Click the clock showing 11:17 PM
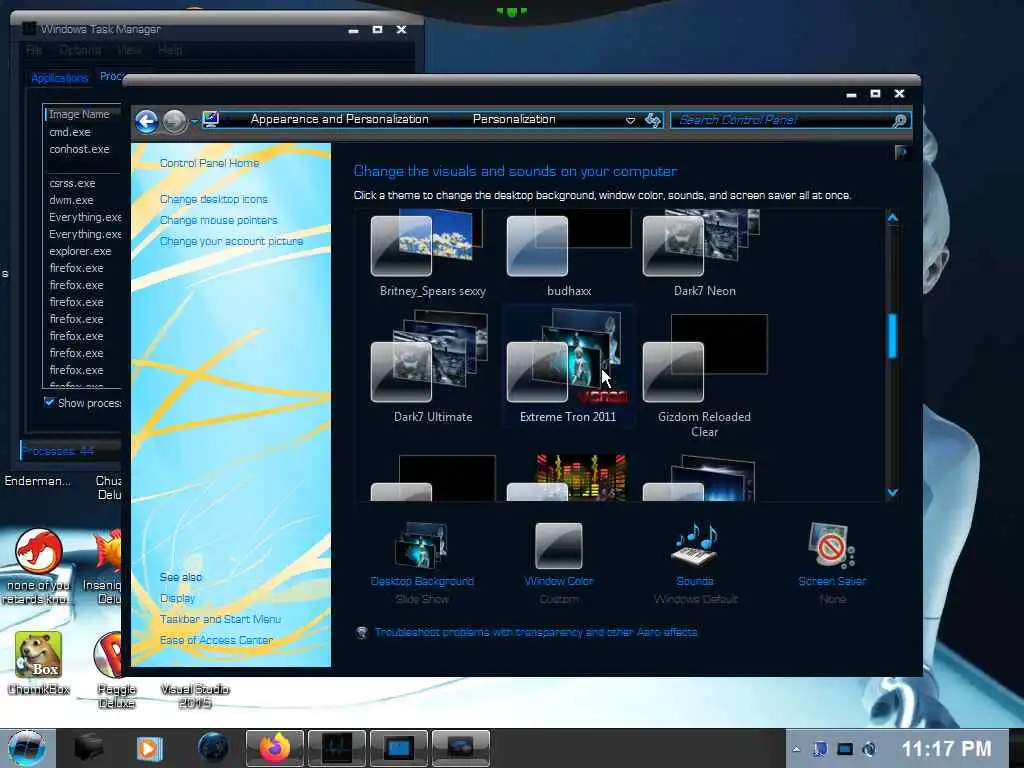Image resolution: width=1024 pixels, height=768 pixels. pos(946,748)
